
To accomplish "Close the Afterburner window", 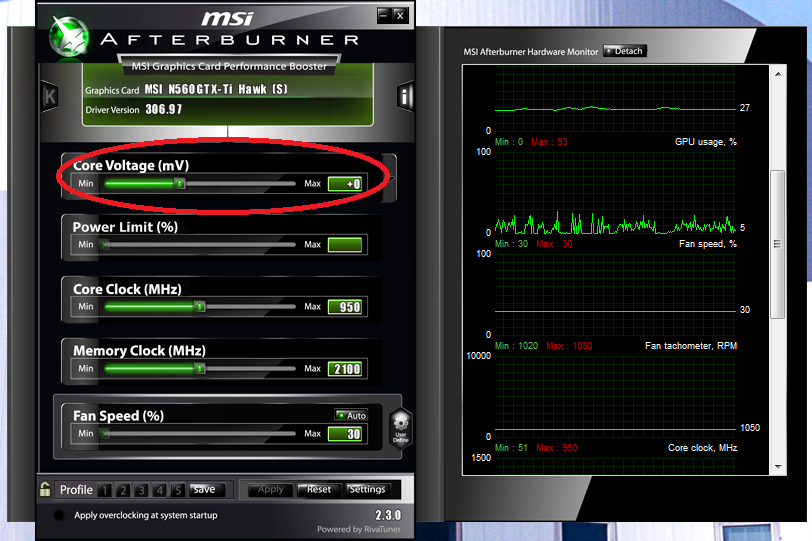I will pyautogui.click(x=400, y=16).
